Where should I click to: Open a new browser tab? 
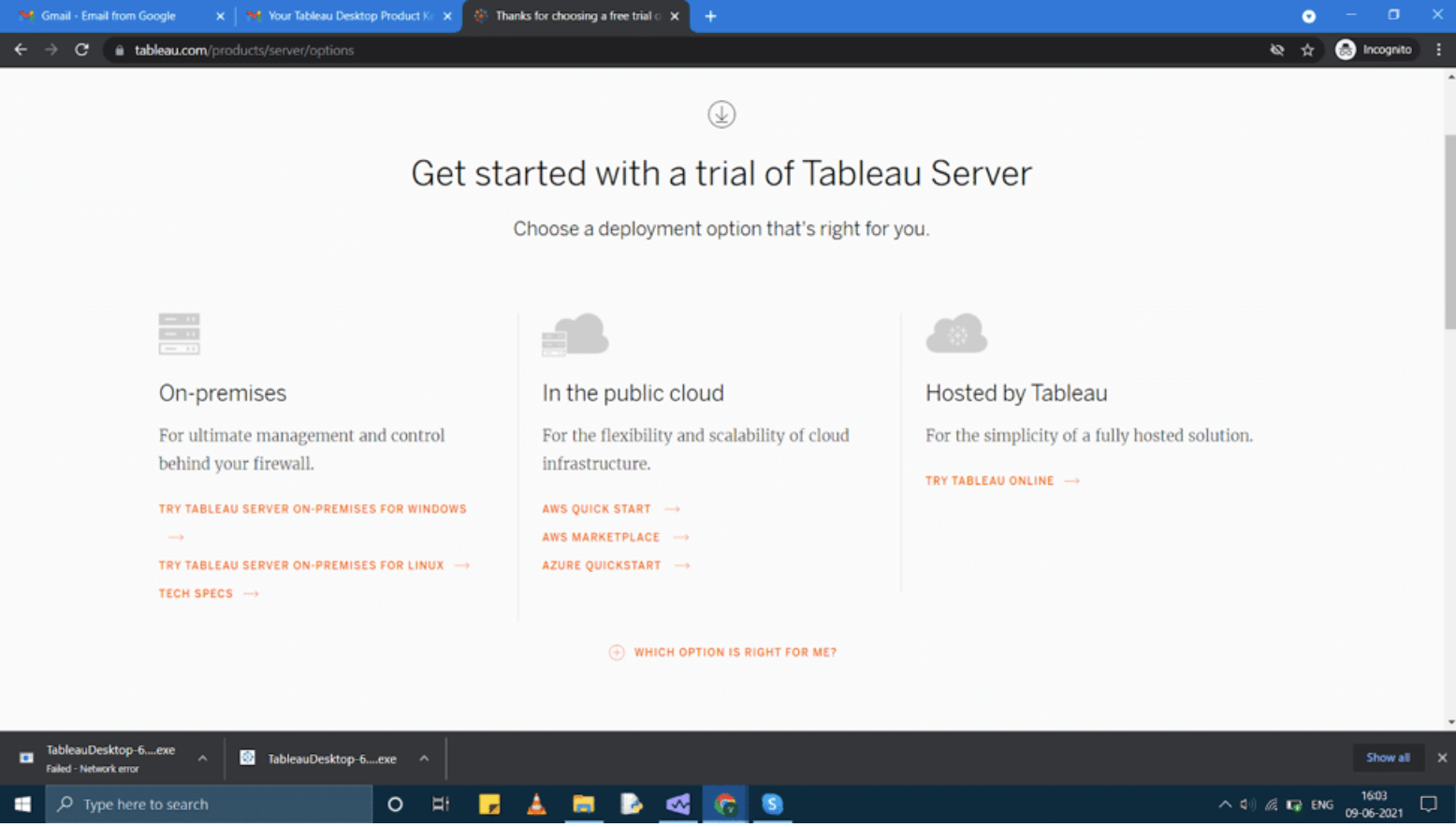(710, 16)
